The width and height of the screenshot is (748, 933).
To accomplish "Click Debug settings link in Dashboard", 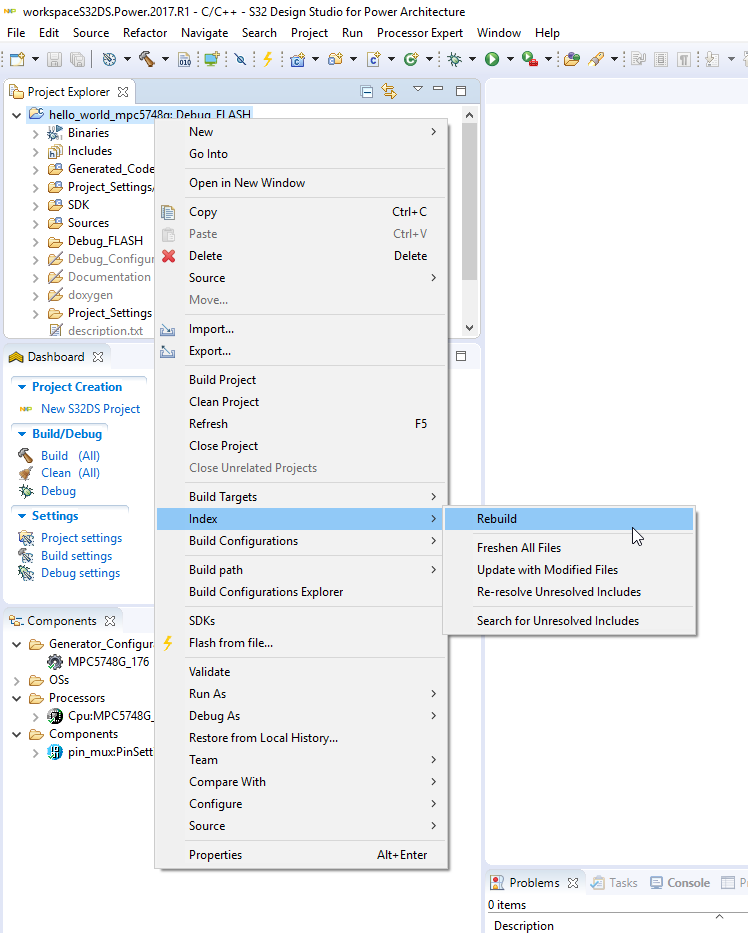I will [80, 573].
